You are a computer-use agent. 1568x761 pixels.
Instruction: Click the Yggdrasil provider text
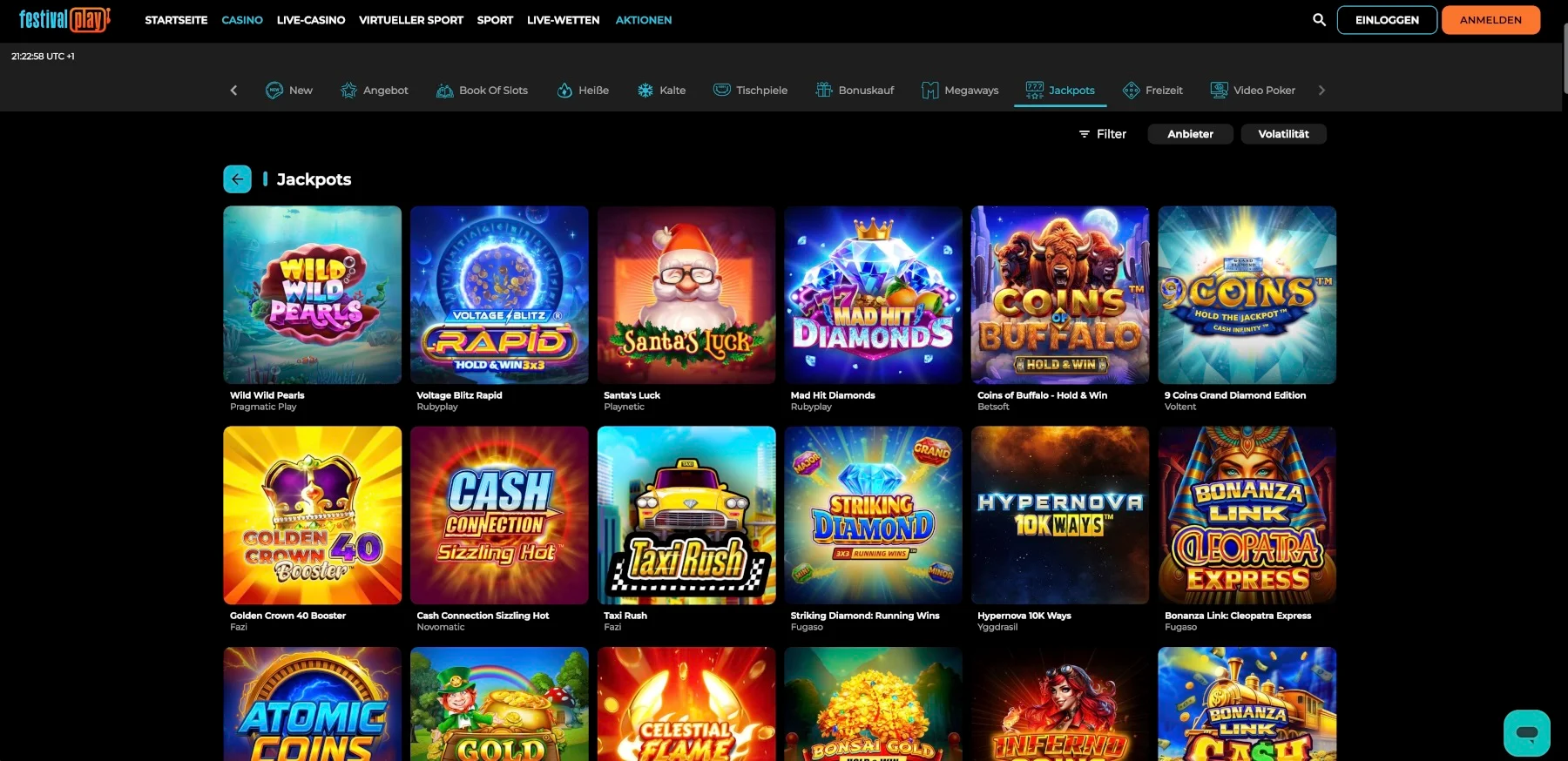997,627
